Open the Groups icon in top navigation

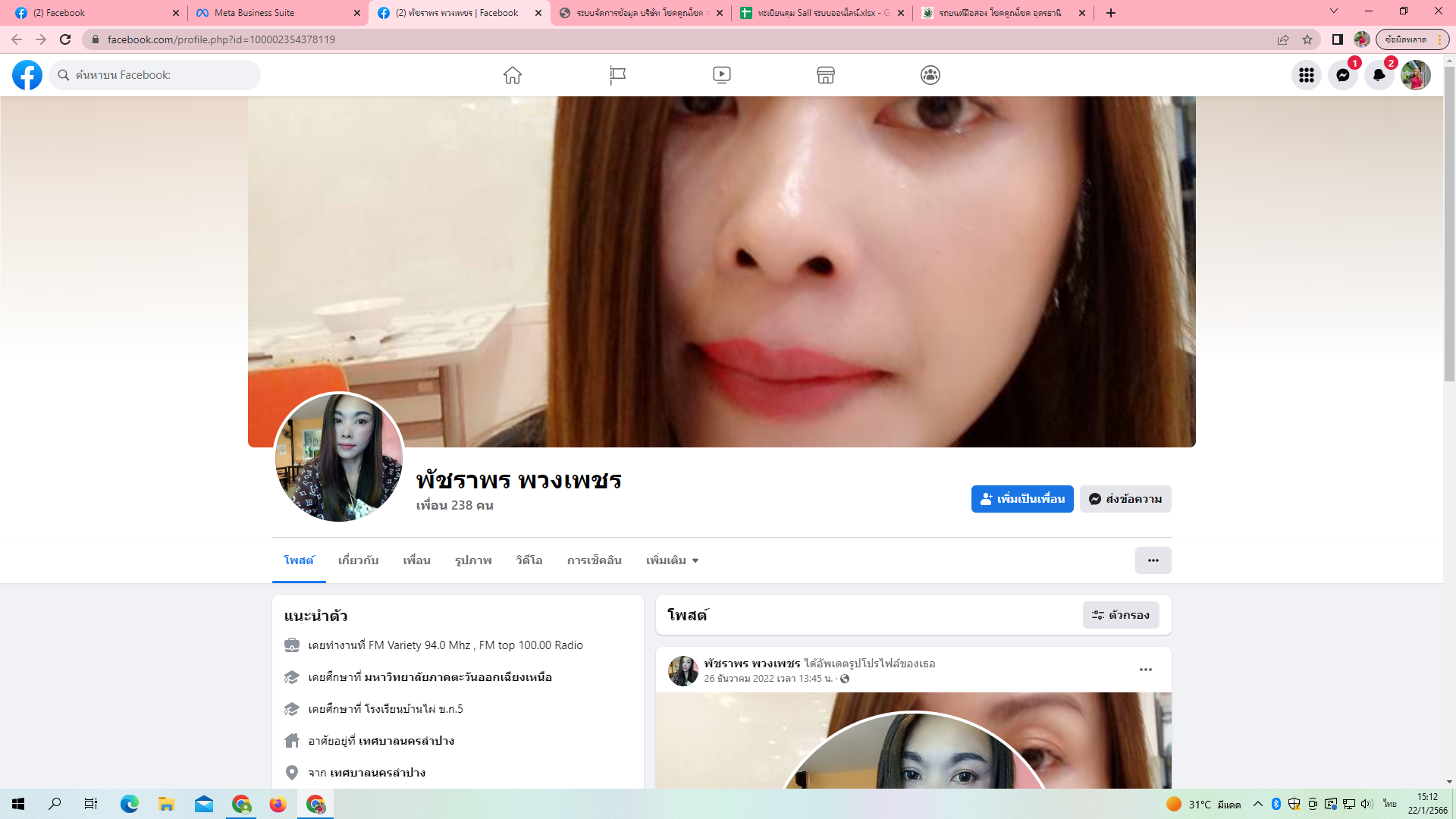pyautogui.click(x=930, y=75)
